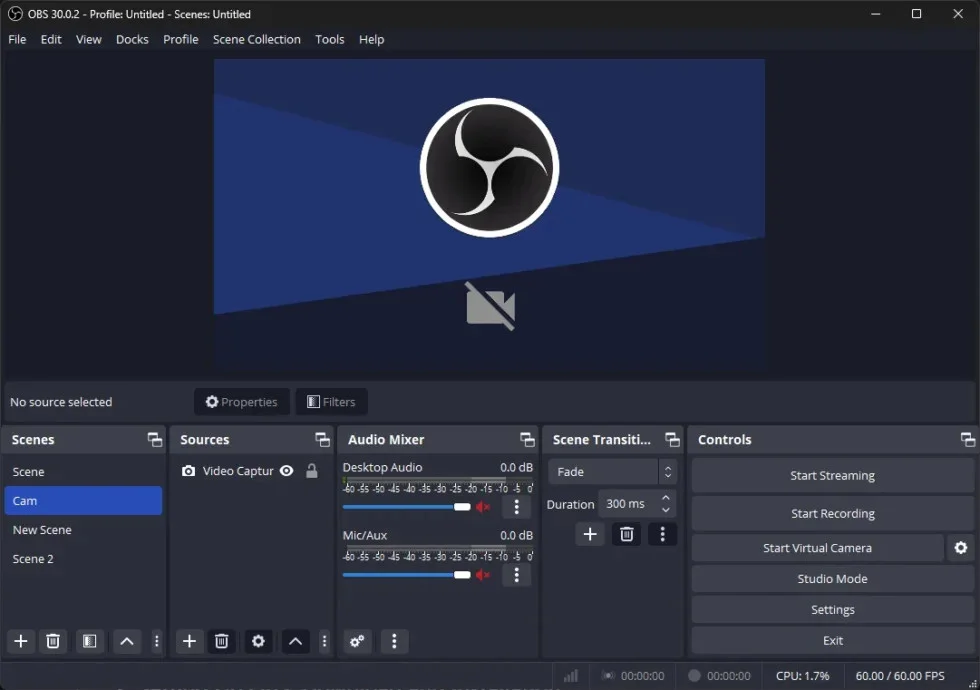The width and height of the screenshot is (980, 690).
Task: Open Mic/Aux three-dot options
Action: [516, 575]
